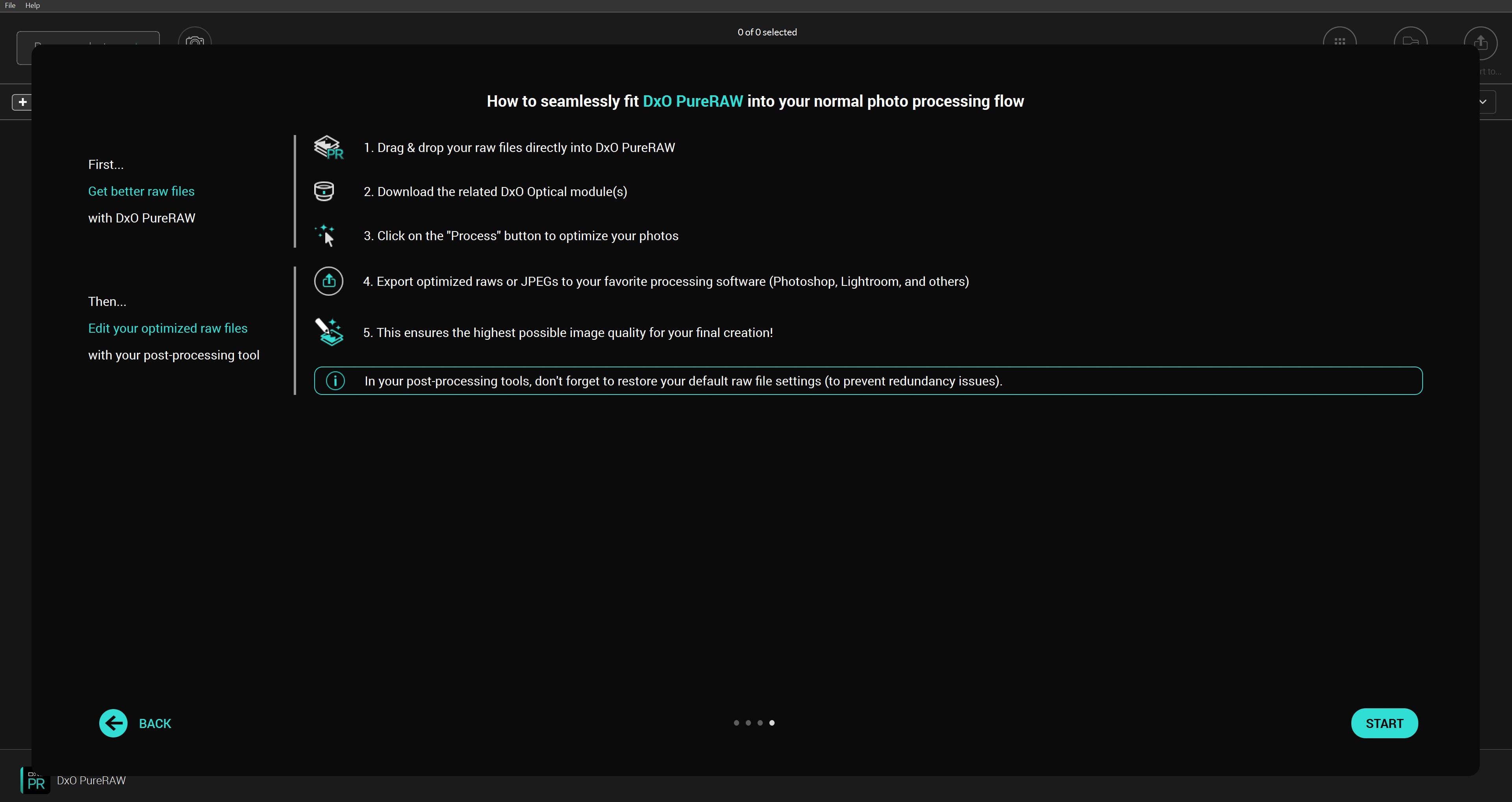Click the "Edit your optimized raw files" text
The image size is (1512, 802).
pos(168,328)
